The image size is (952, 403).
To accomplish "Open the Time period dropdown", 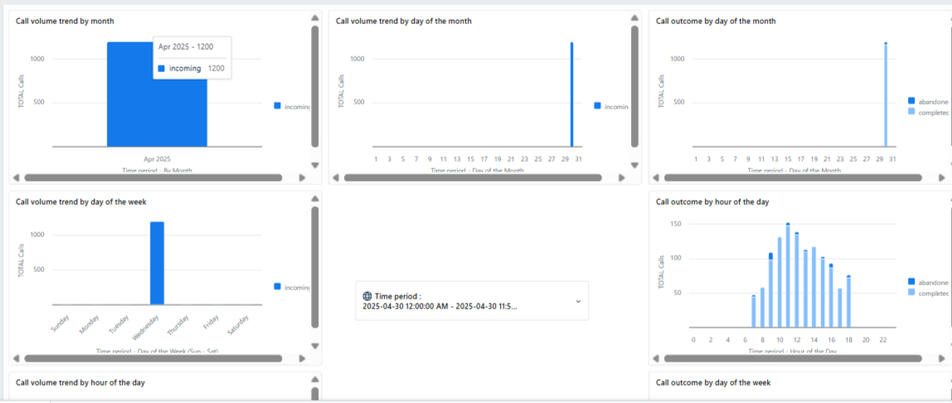I will [x=472, y=301].
